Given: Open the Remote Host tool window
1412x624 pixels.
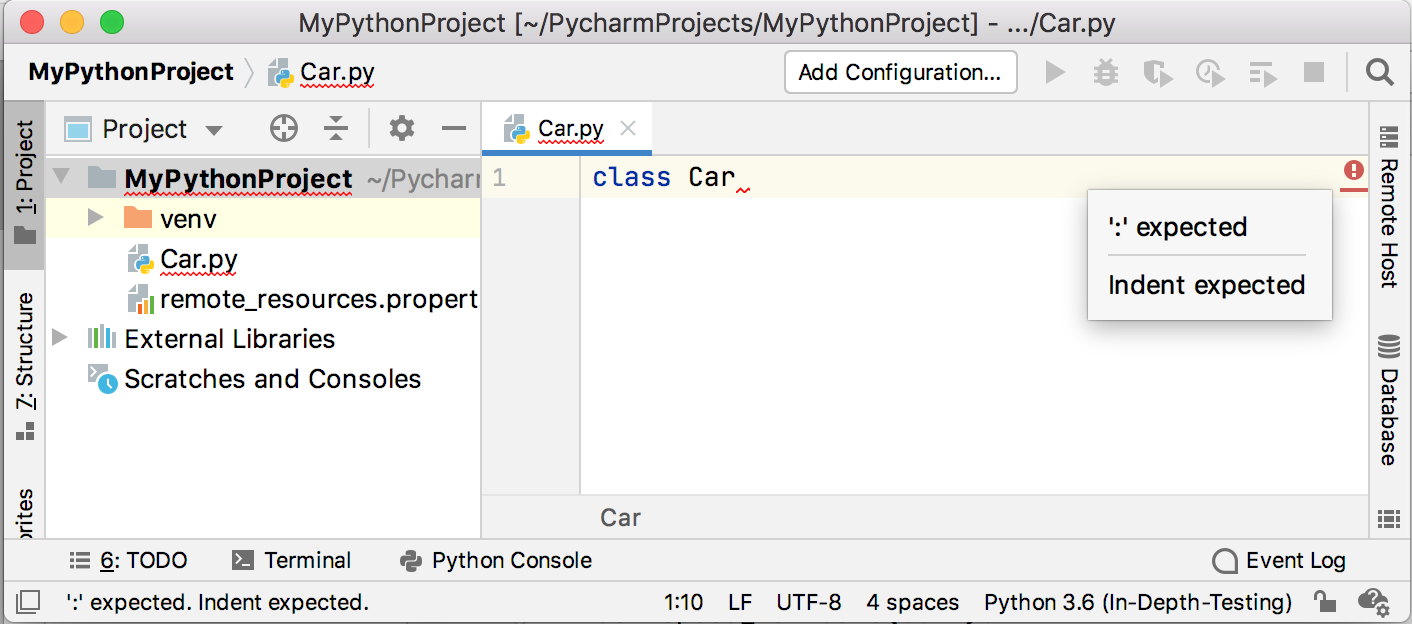Looking at the screenshot, I should point(1389,207).
